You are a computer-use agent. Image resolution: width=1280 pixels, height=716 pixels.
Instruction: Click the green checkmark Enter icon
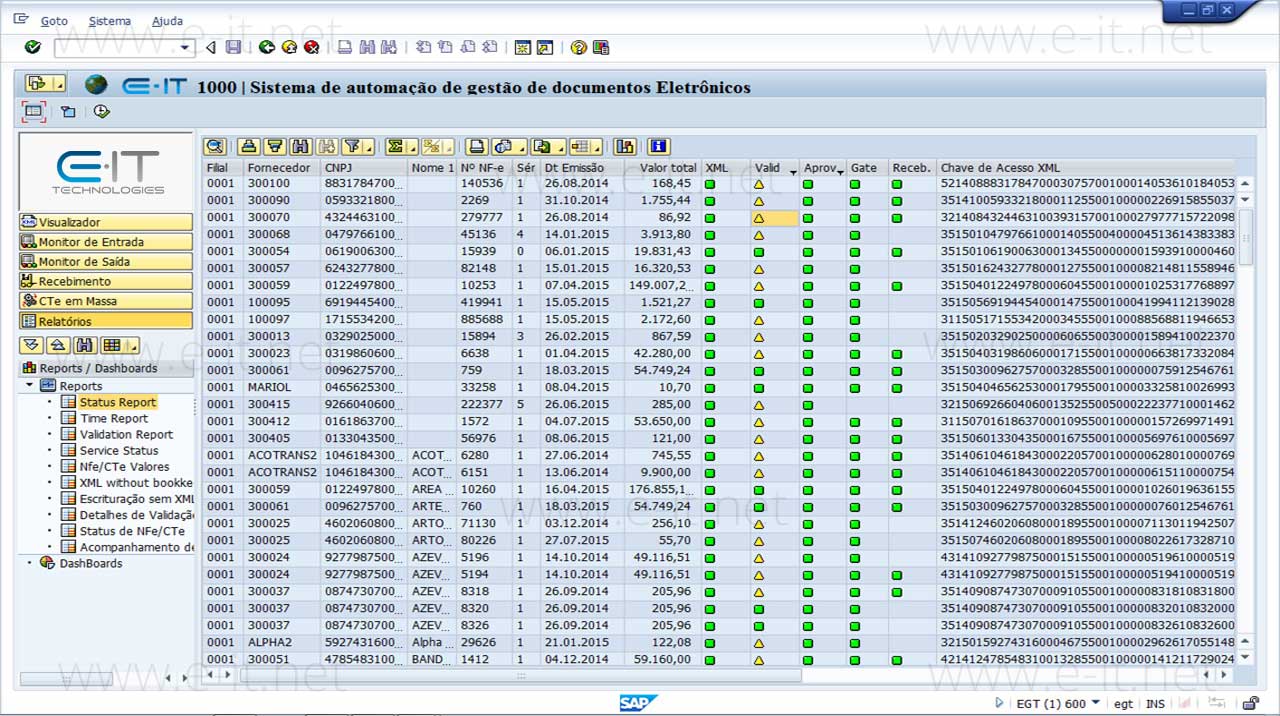[x=33, y=47]
